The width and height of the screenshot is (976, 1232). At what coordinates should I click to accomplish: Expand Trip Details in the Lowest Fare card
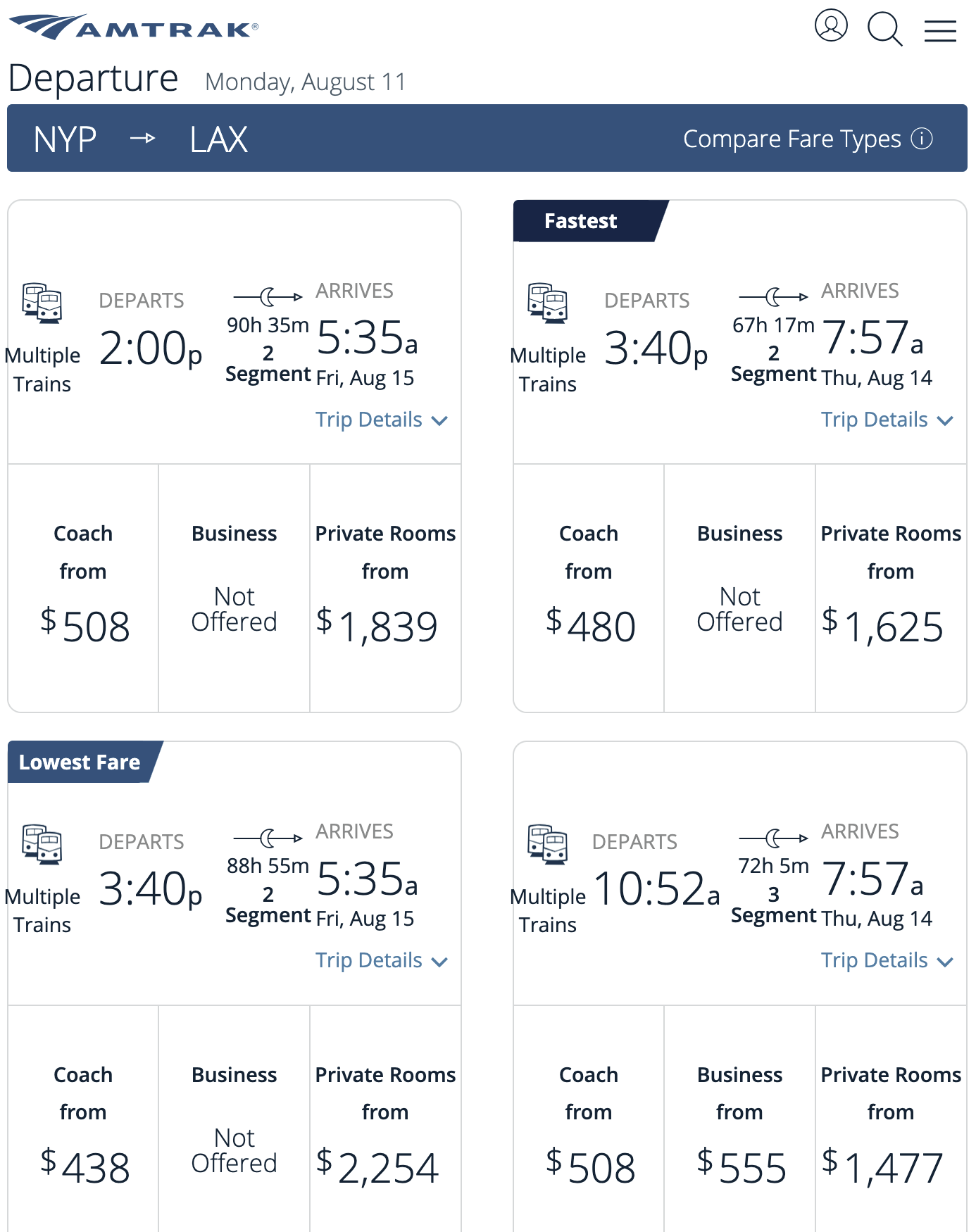point(382,960)
